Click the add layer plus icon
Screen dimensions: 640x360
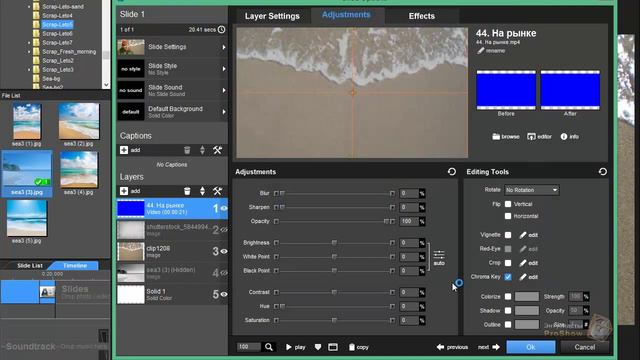click(124, 191)
